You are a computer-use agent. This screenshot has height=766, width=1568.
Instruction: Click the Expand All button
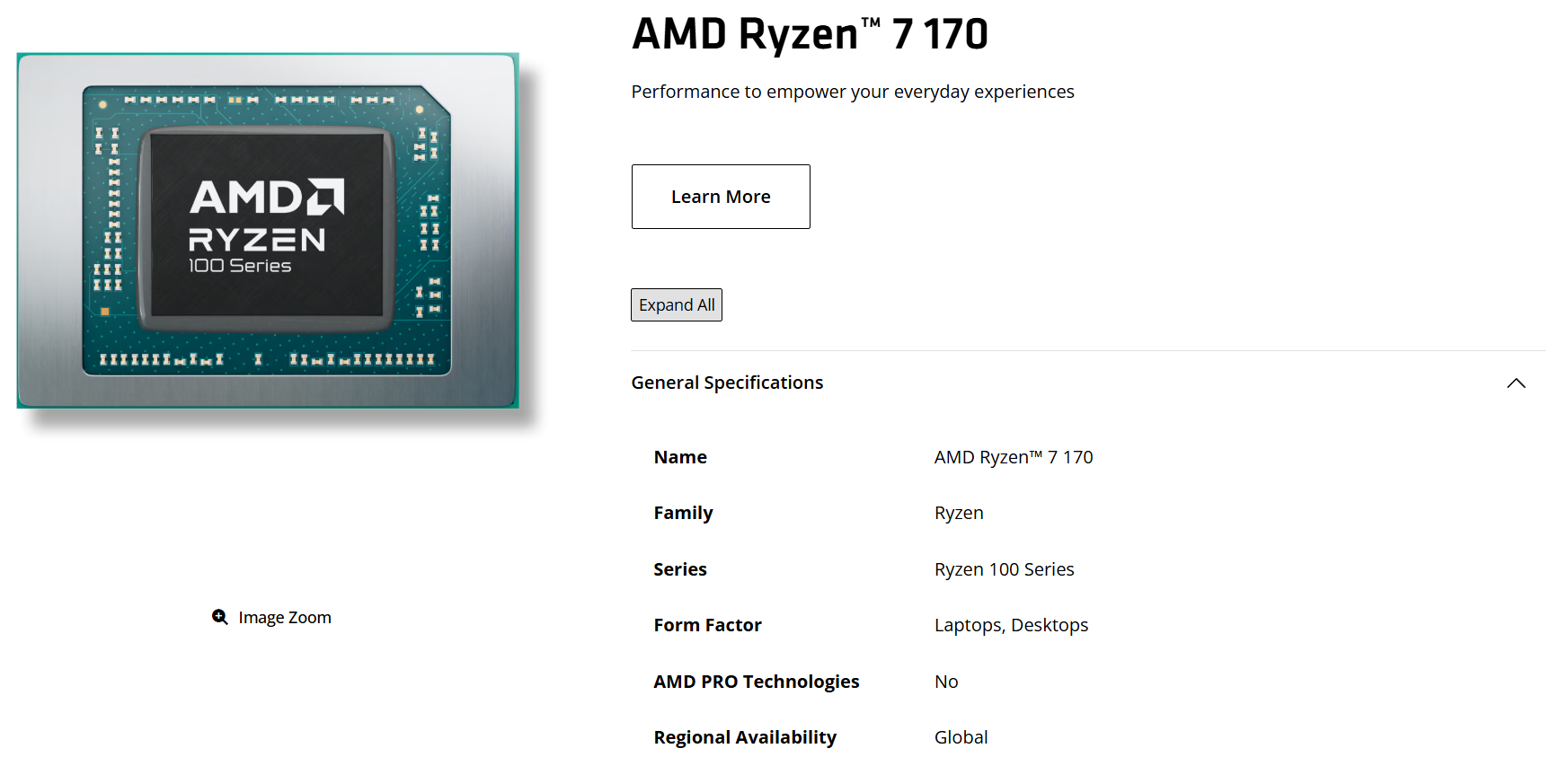coord(676,305)
